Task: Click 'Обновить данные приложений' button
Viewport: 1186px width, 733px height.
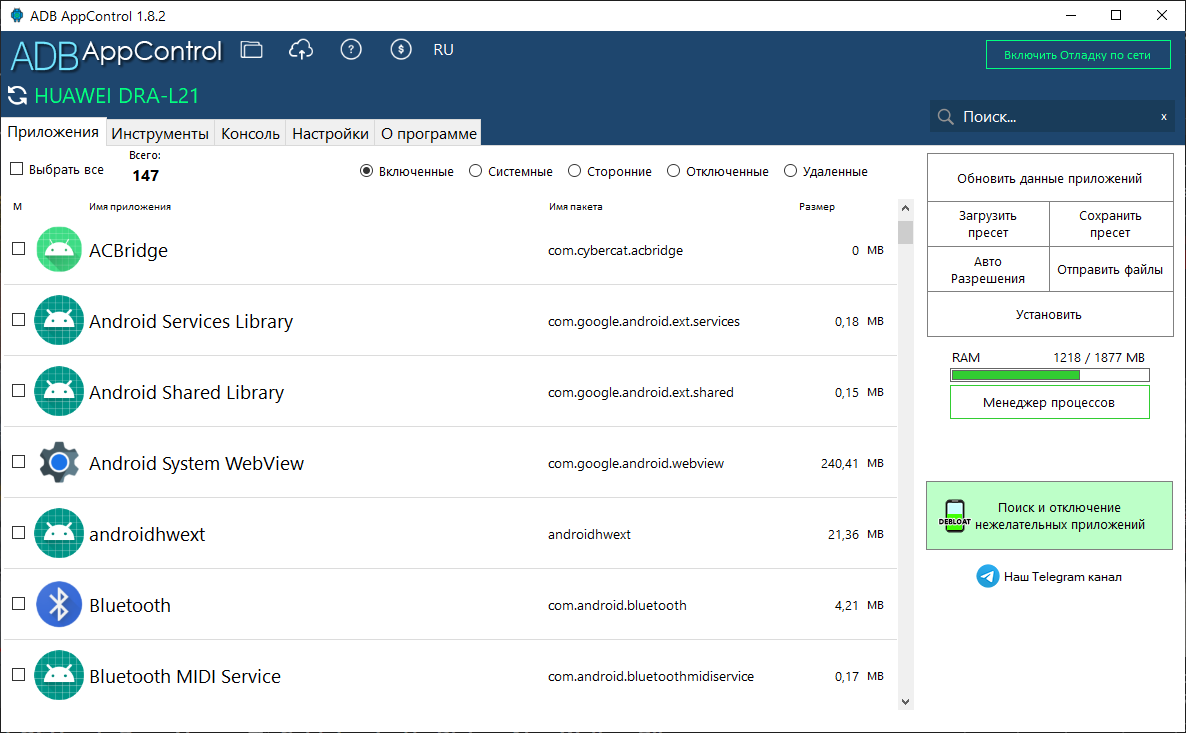Action: 1049,179
